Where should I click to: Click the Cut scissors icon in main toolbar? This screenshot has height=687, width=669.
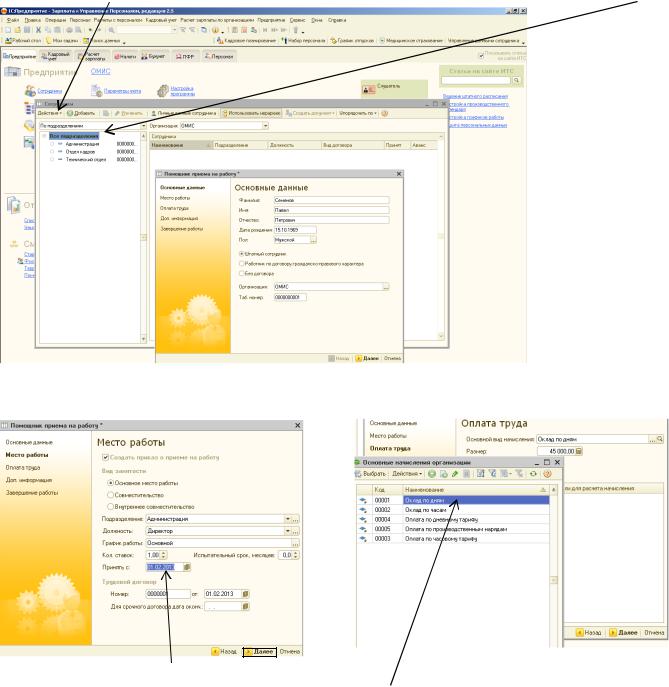coord(38,30)
